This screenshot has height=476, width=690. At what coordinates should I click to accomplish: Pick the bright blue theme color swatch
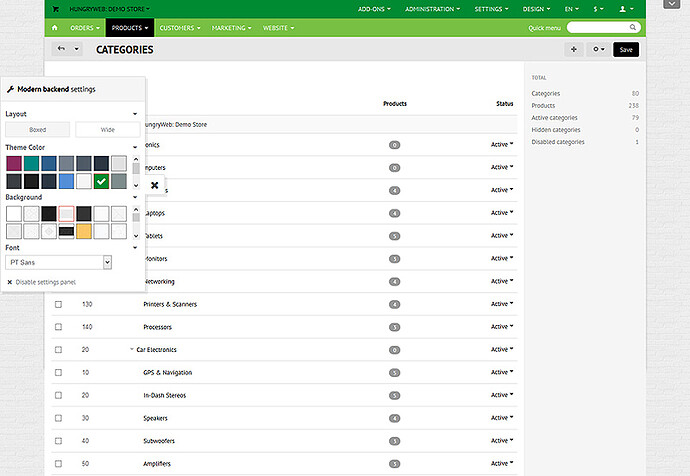tap(66, 181)
